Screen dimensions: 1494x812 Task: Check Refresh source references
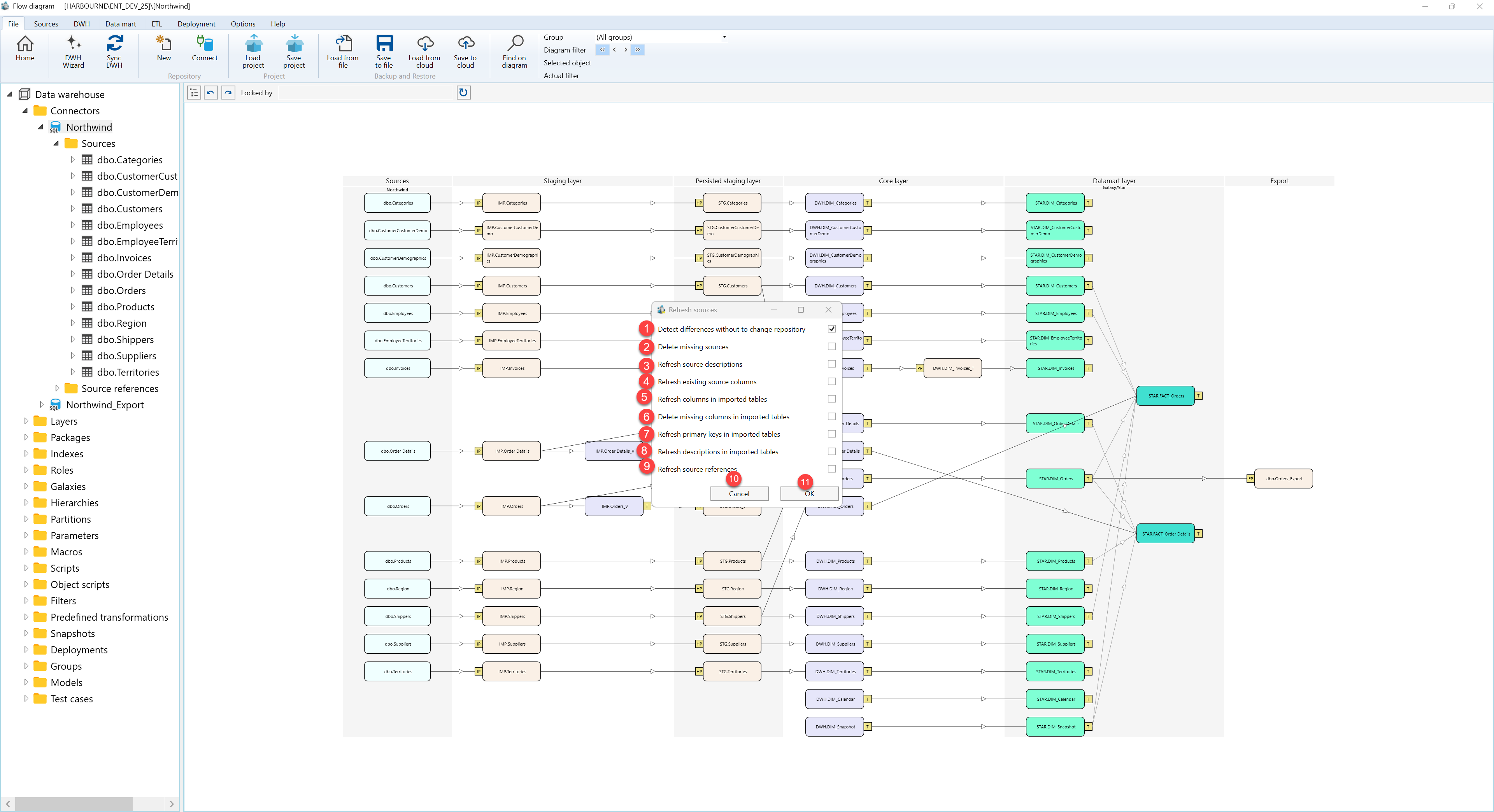coord(831,469)
